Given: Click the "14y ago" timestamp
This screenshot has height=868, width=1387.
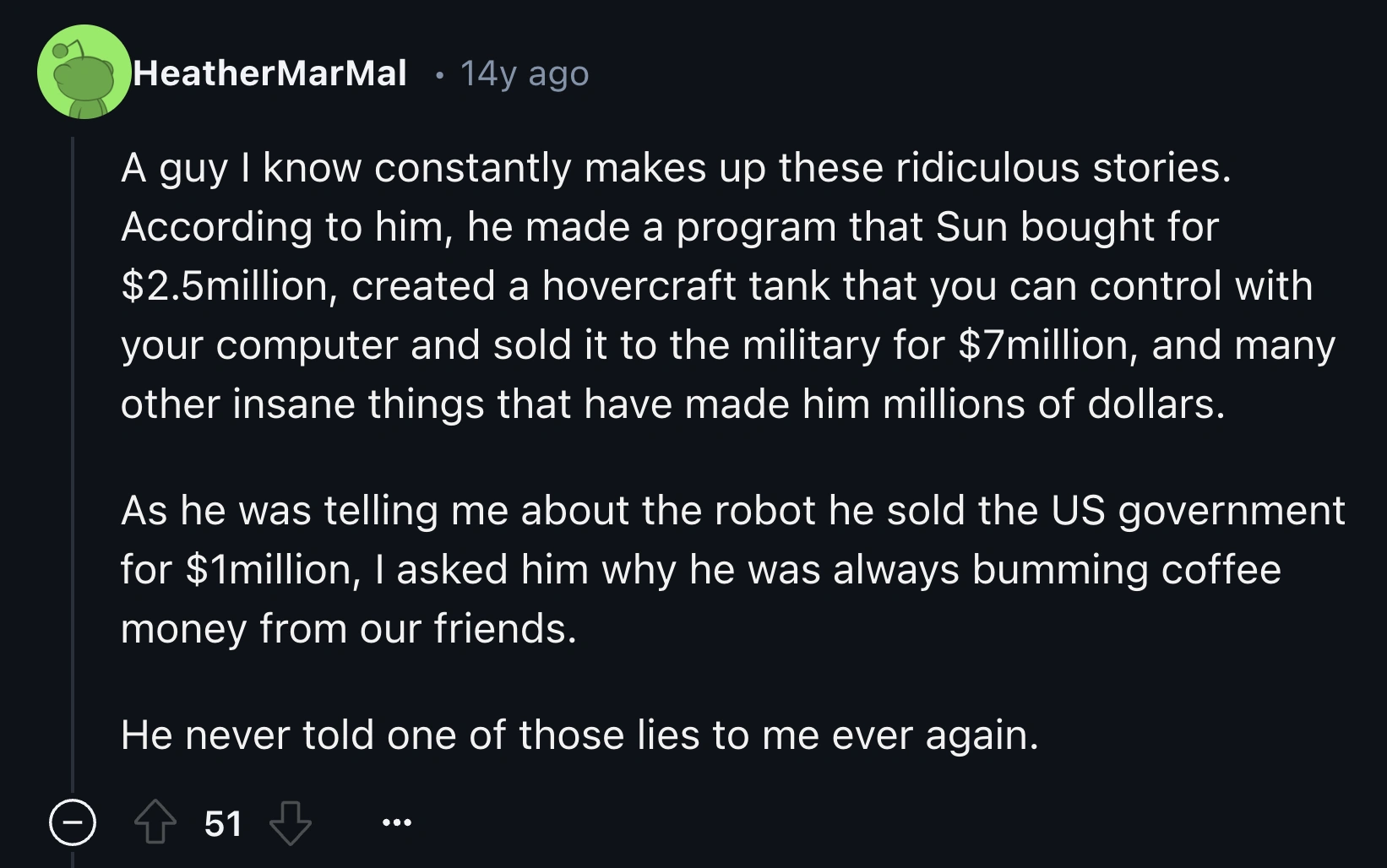Looking at the screenshot, I should point(524,74).
